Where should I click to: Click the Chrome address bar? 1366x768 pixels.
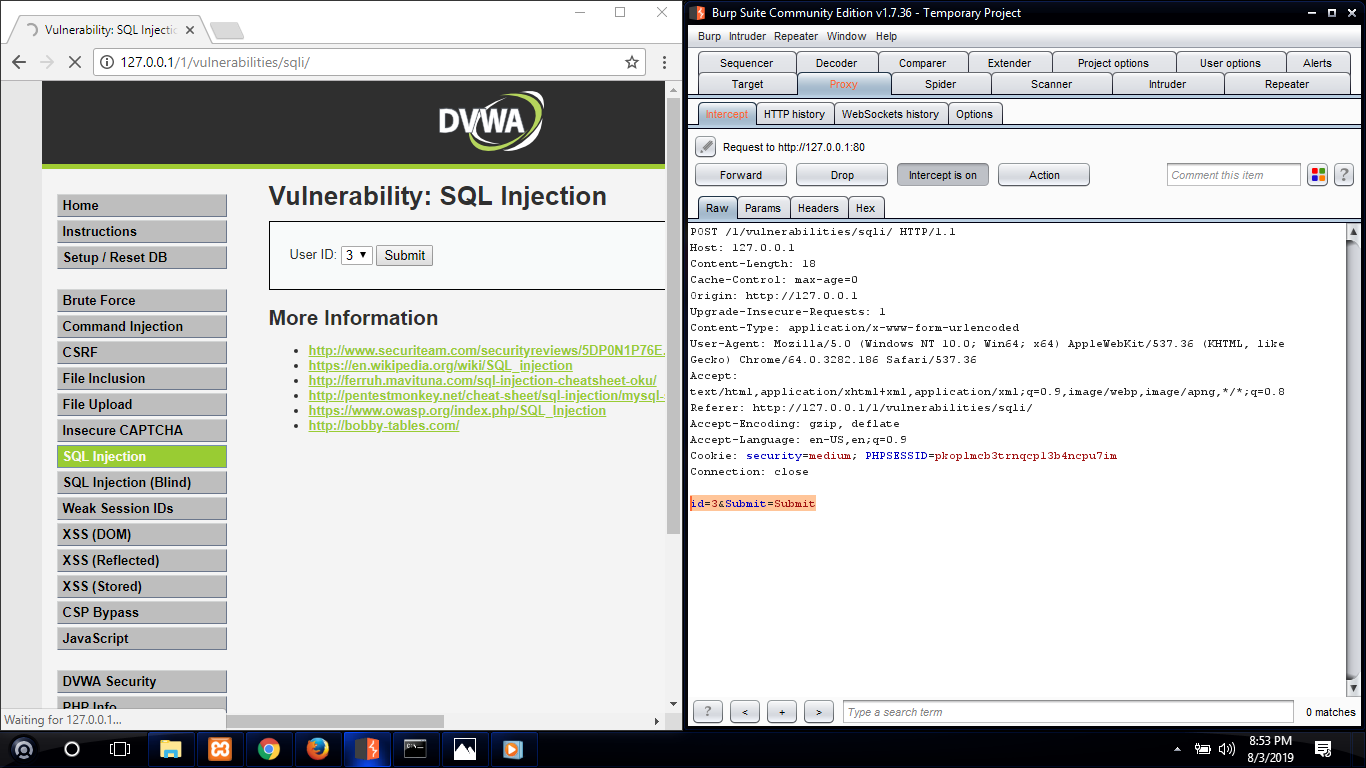click(368, 62)
